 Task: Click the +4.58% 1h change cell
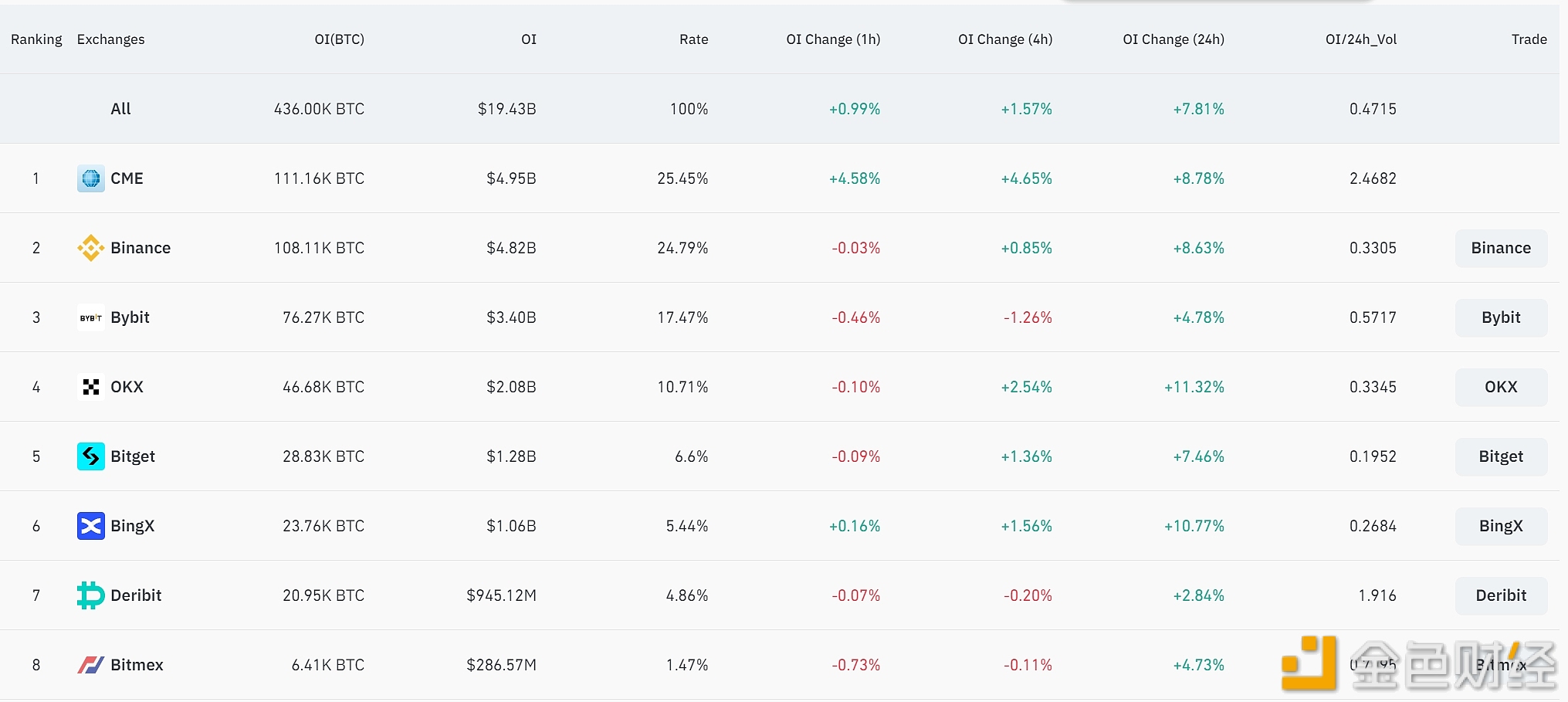(x=855, y=178)
